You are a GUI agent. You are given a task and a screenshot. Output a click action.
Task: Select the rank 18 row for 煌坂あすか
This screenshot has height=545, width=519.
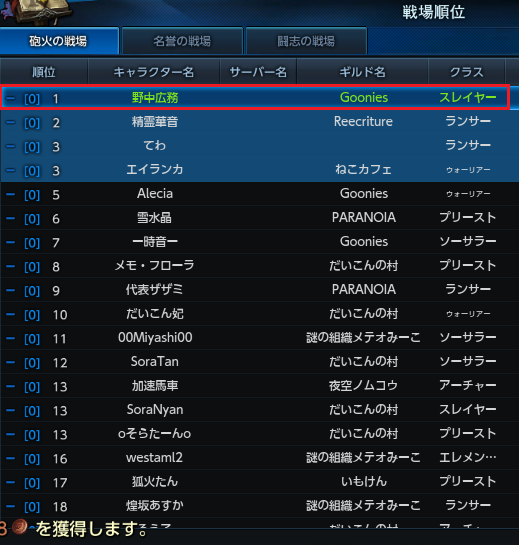coord(259,506)
